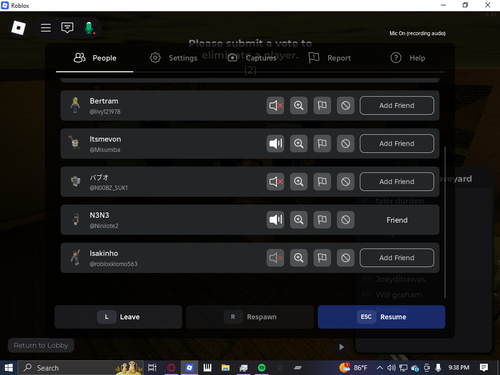500x375 pixels.
Task: Unmute Bertram's voice
Action: pyautogui.click(x=275, y=106)
